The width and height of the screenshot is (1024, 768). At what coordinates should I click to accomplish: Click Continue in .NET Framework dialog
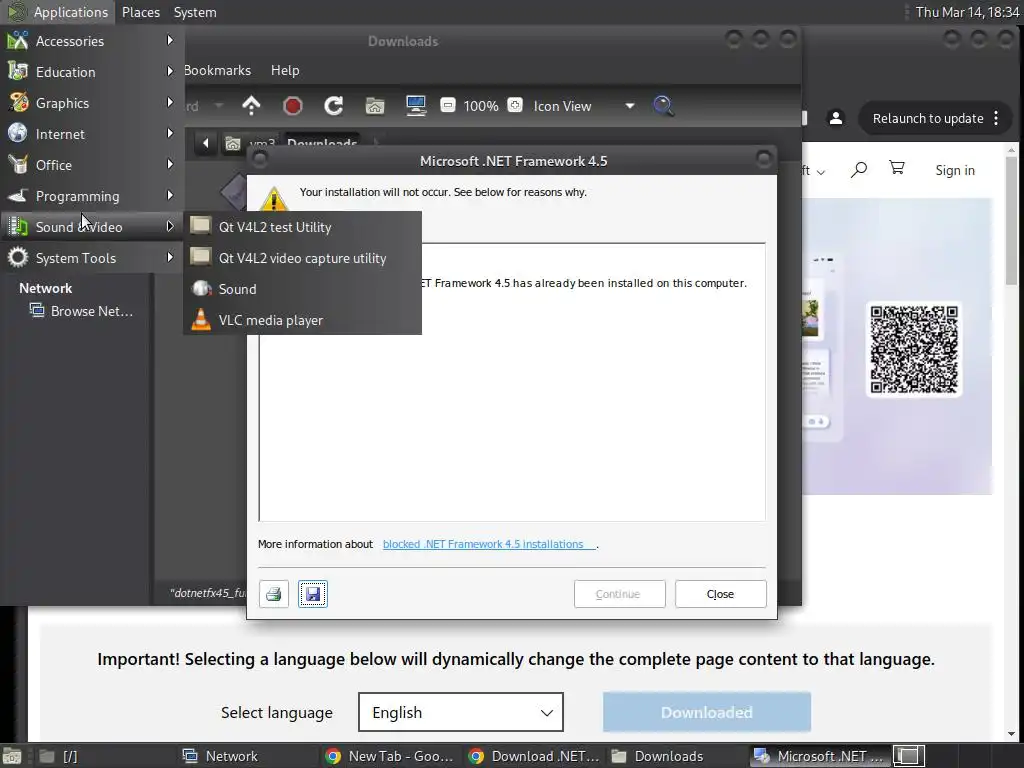620,594
